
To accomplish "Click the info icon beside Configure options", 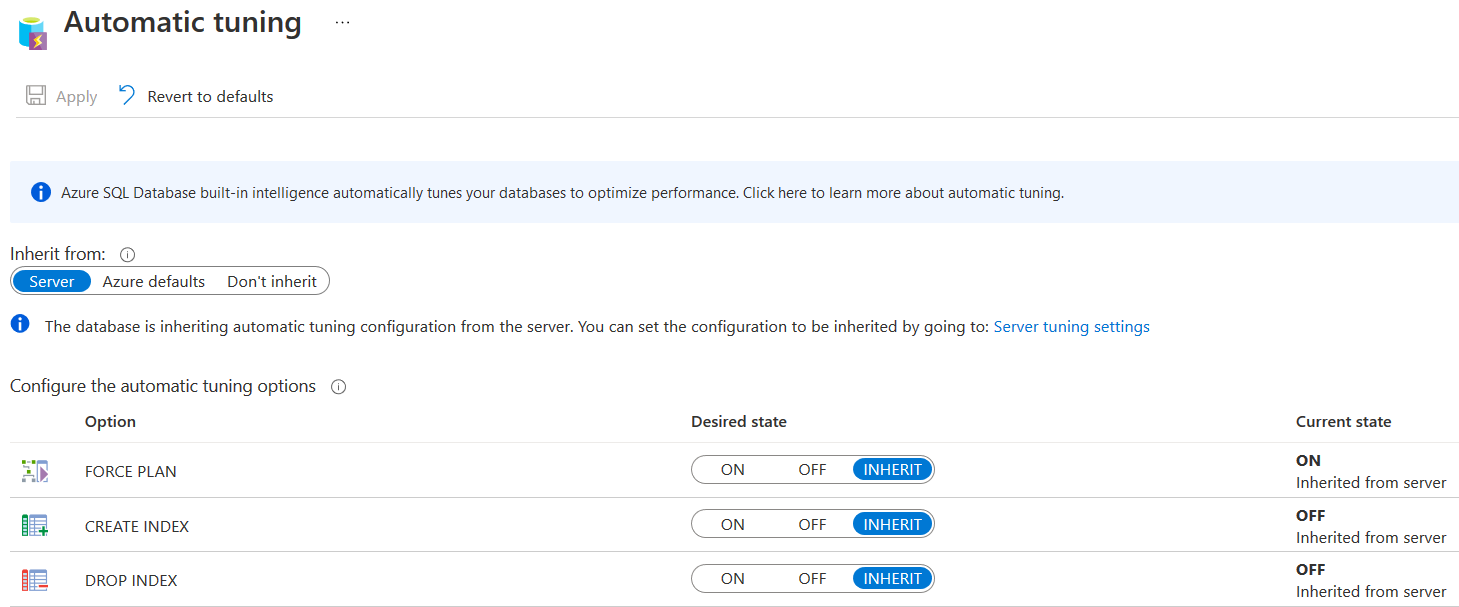I will coord(338,387).
